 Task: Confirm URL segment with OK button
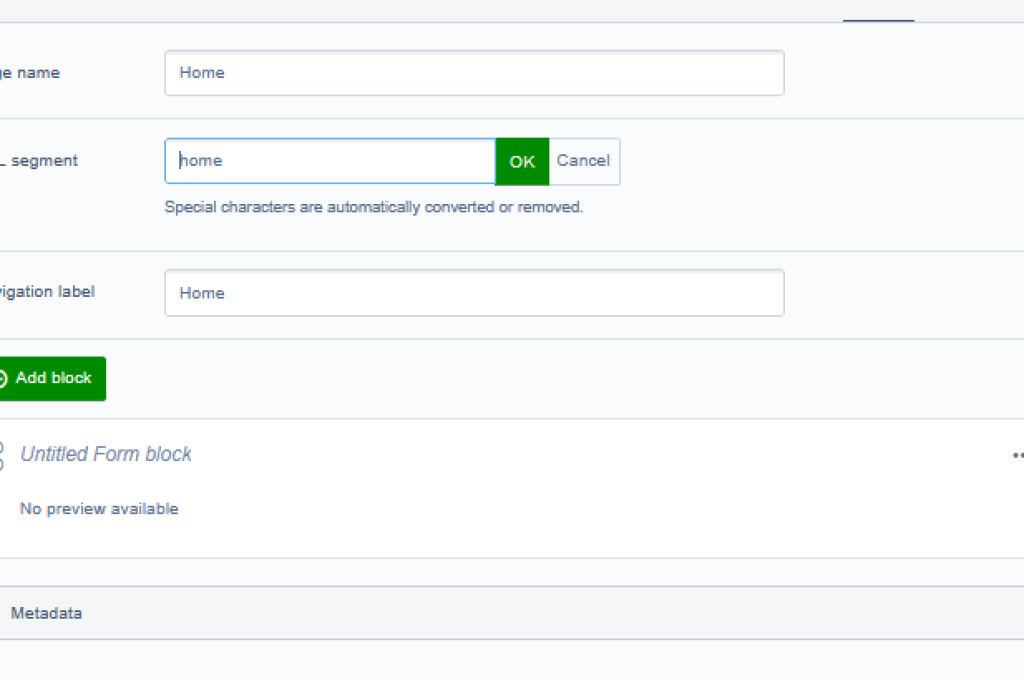522,161
